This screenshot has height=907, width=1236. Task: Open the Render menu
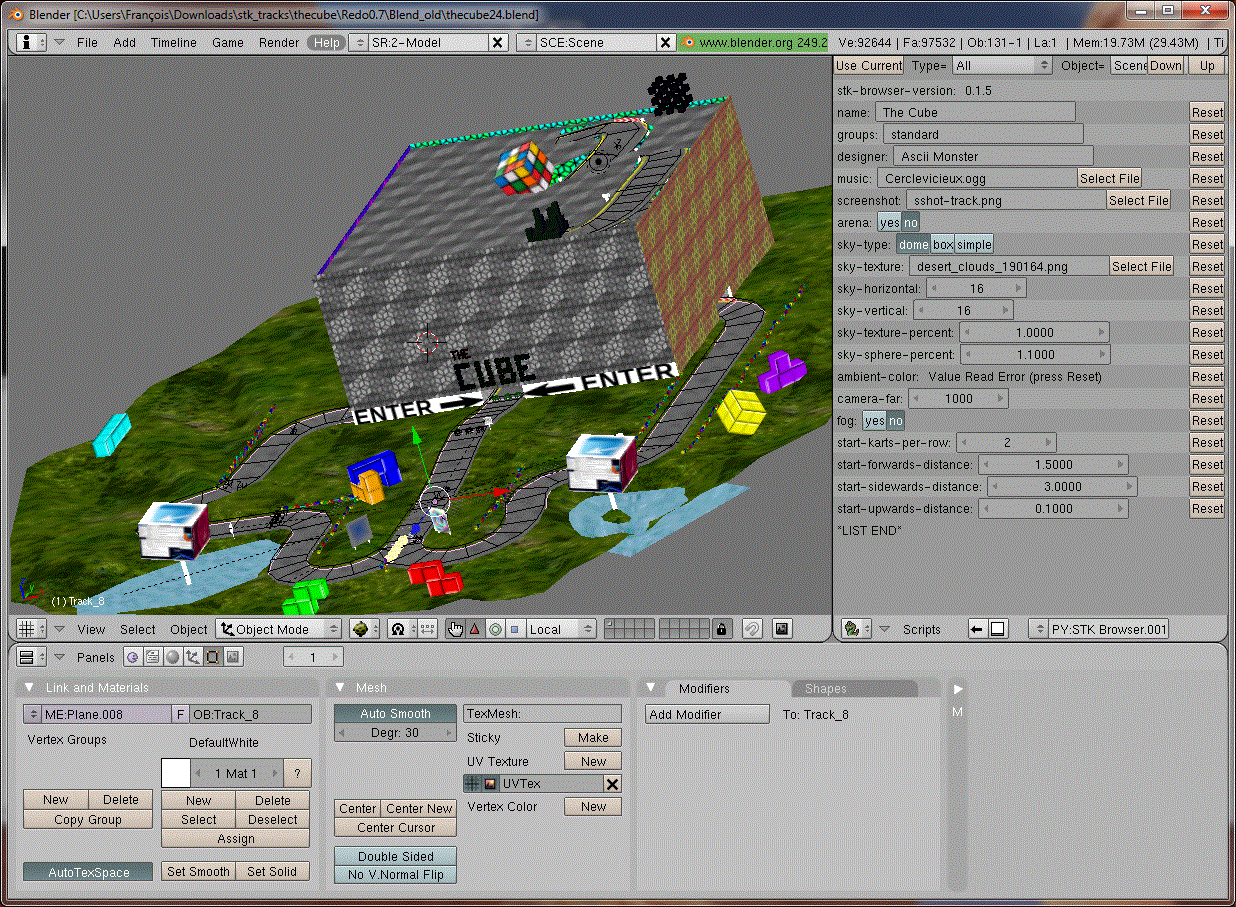[278, 43]
